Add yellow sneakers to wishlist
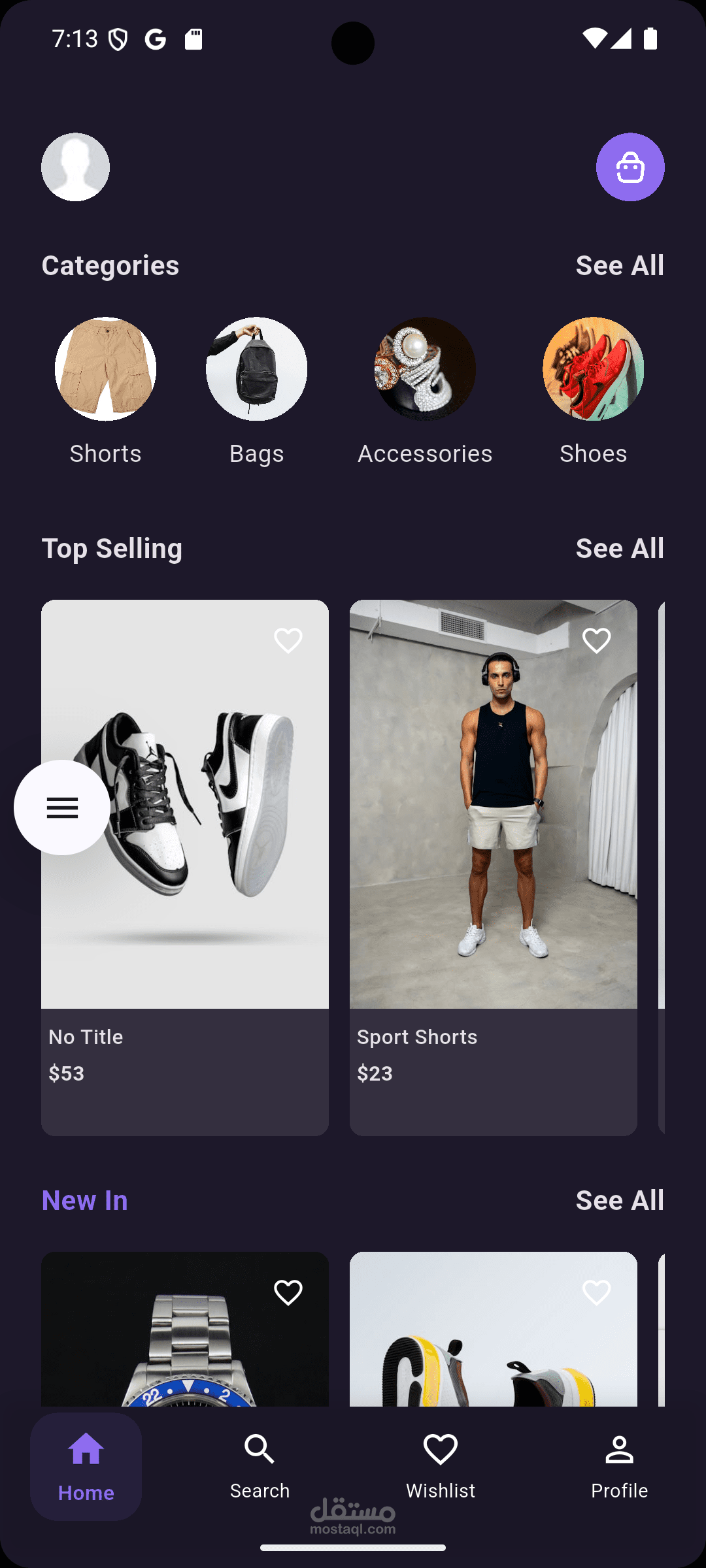Screen dimensions: 706x1568 [596, 1292]
